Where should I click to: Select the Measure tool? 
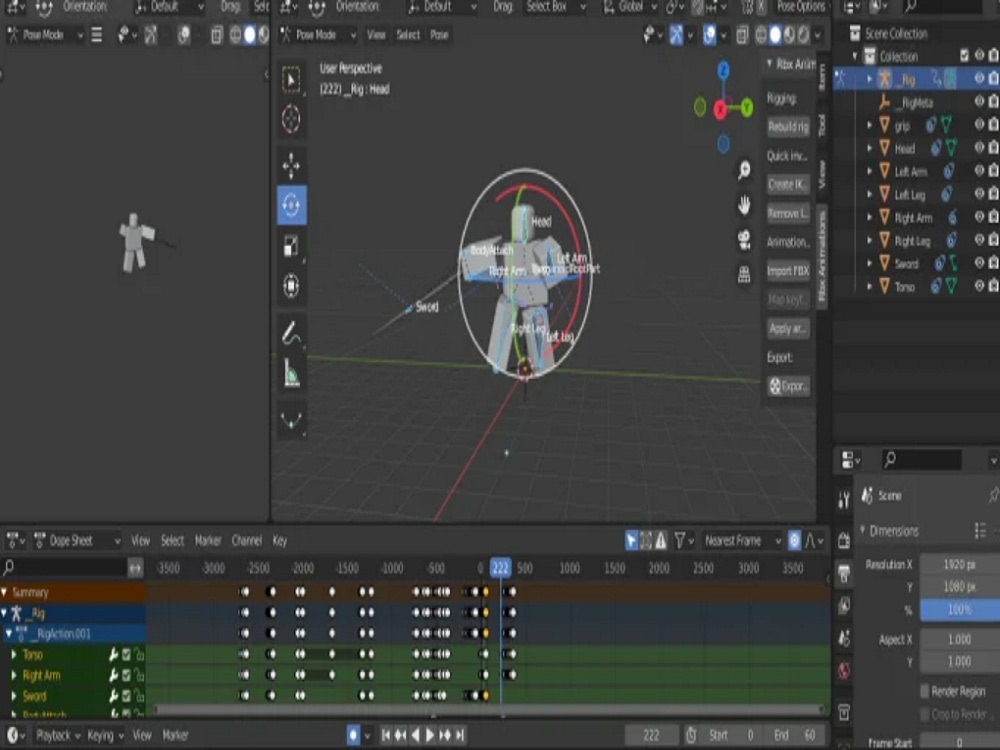click(291, 373)
